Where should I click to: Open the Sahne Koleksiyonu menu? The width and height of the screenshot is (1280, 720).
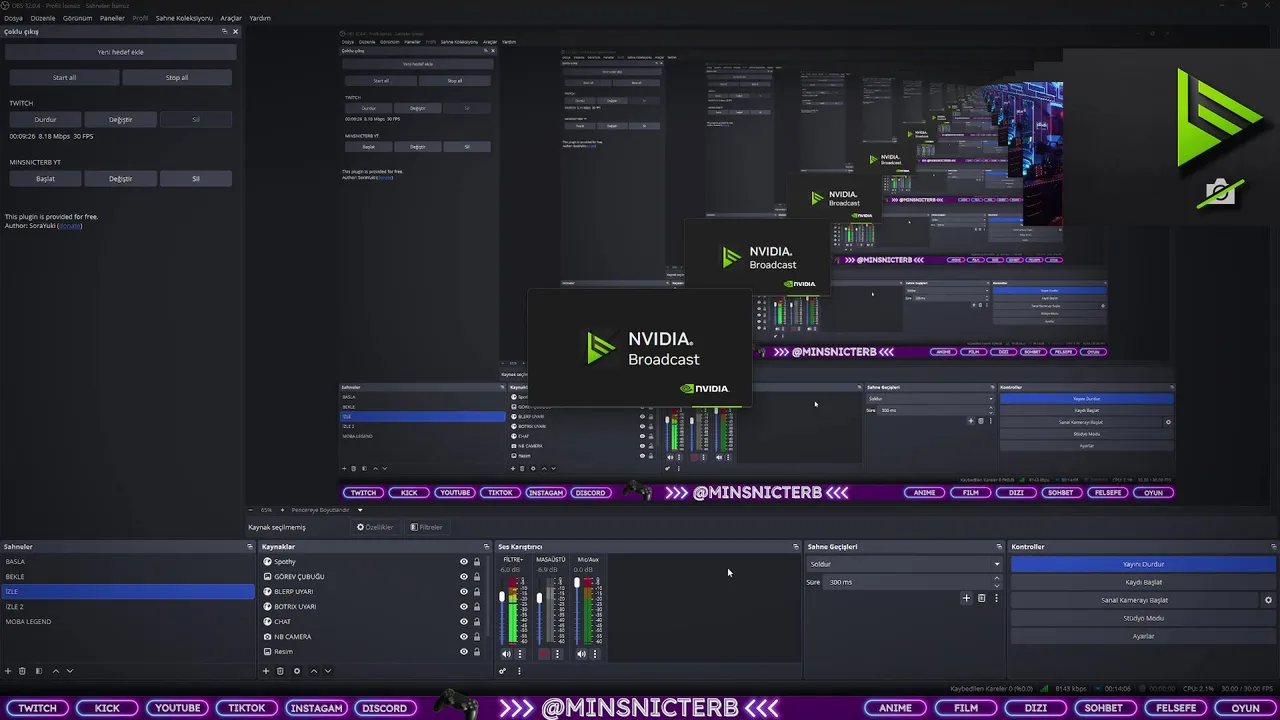click(x=184, y=18)
